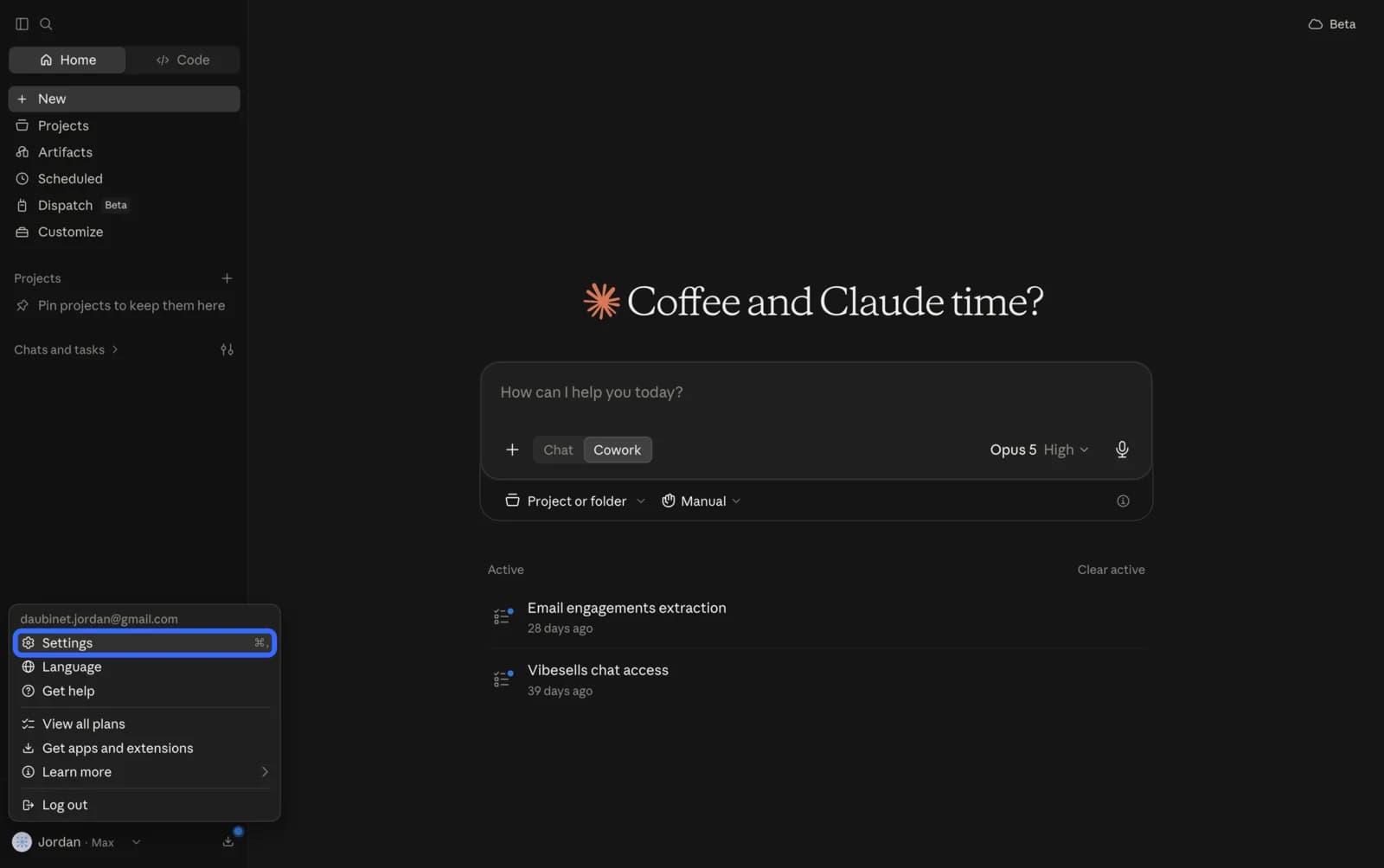Open Settings from the account menu
The width and height of the screenshot is (1384, 868).
[x=144, y=643]
